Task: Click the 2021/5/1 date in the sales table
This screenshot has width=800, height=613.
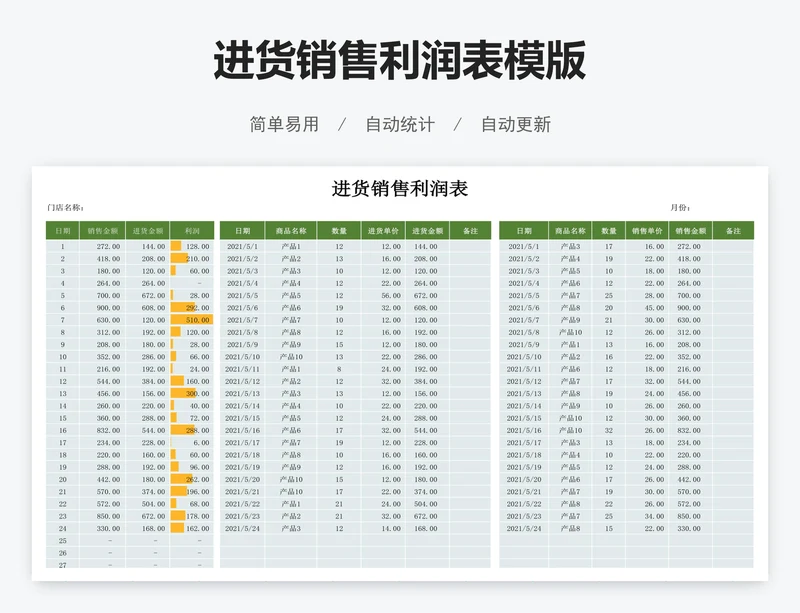Action: pos(524,247)
